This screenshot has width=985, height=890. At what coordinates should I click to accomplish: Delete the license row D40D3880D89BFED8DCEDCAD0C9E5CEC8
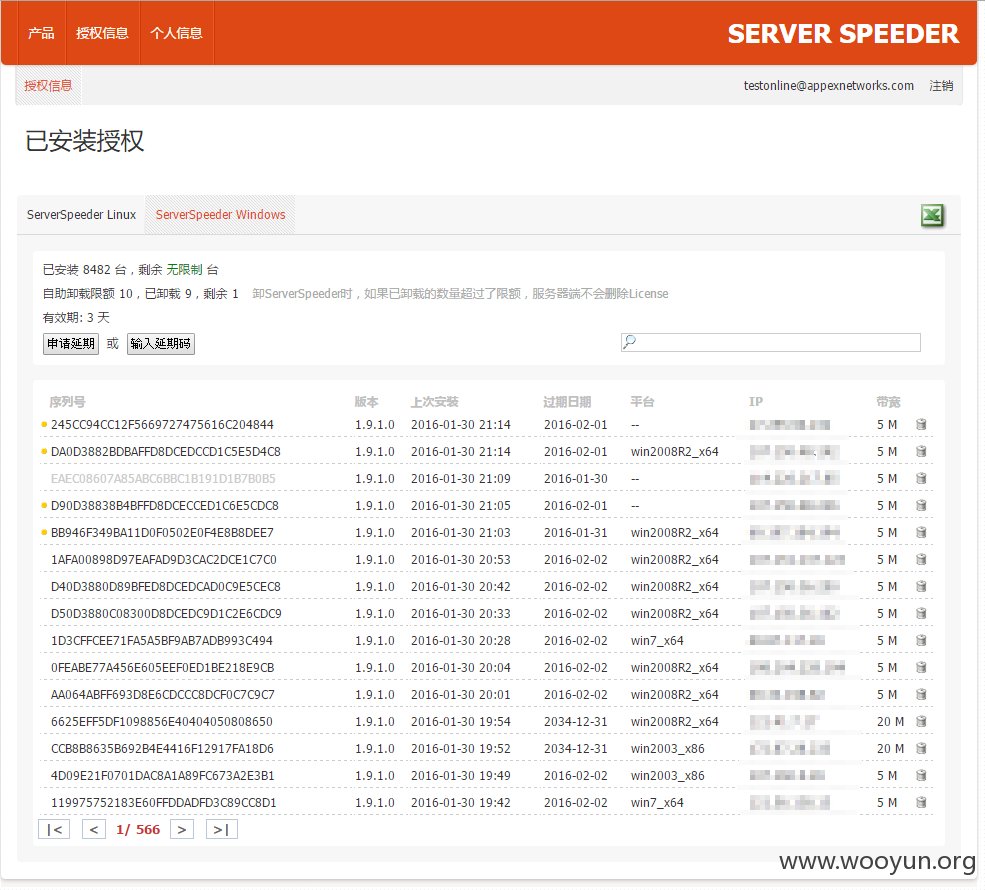pos(921,587)
